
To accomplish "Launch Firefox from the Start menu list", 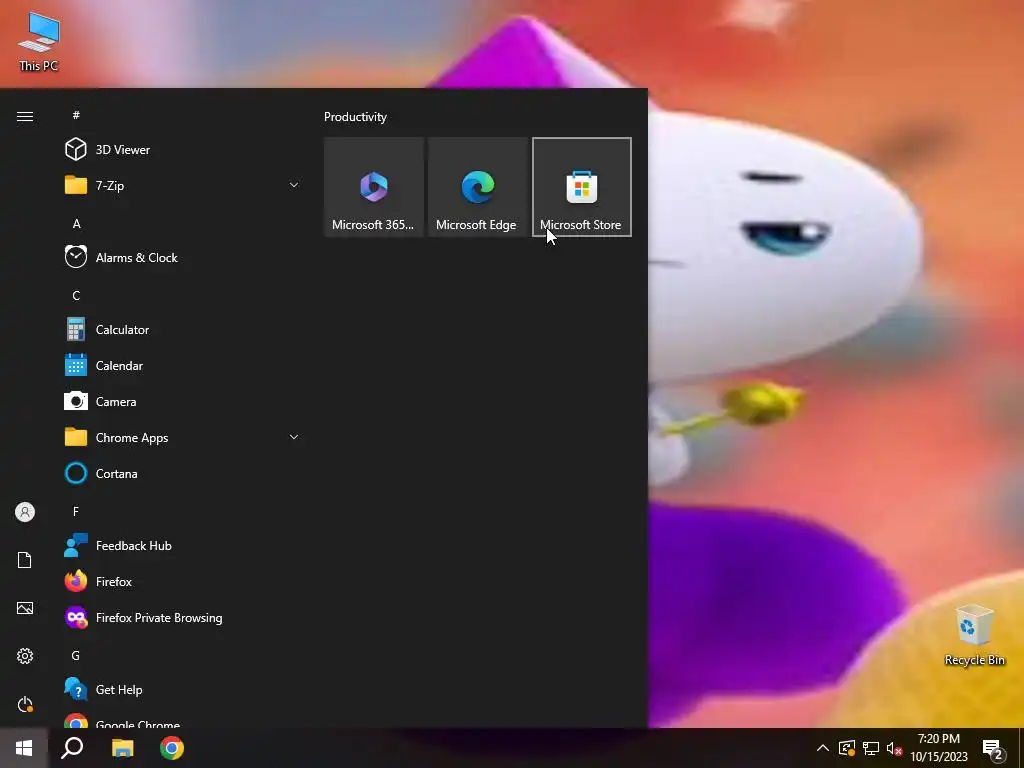I will [182, 581].
